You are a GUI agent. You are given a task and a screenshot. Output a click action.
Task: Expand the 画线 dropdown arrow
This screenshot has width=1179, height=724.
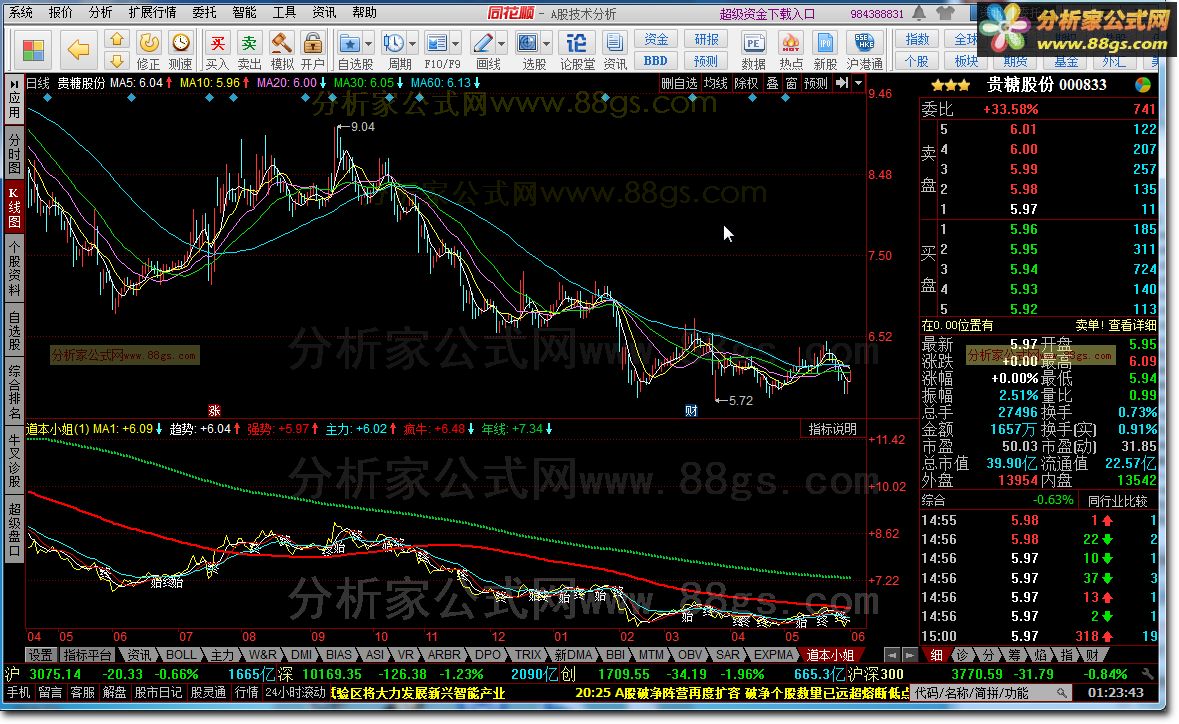(x=501, y=44)
